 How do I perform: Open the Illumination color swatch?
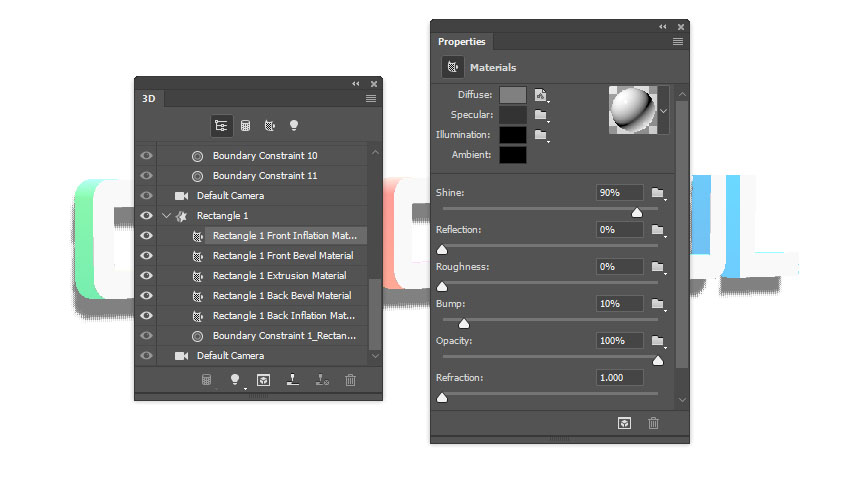click(x=513, y=135)
